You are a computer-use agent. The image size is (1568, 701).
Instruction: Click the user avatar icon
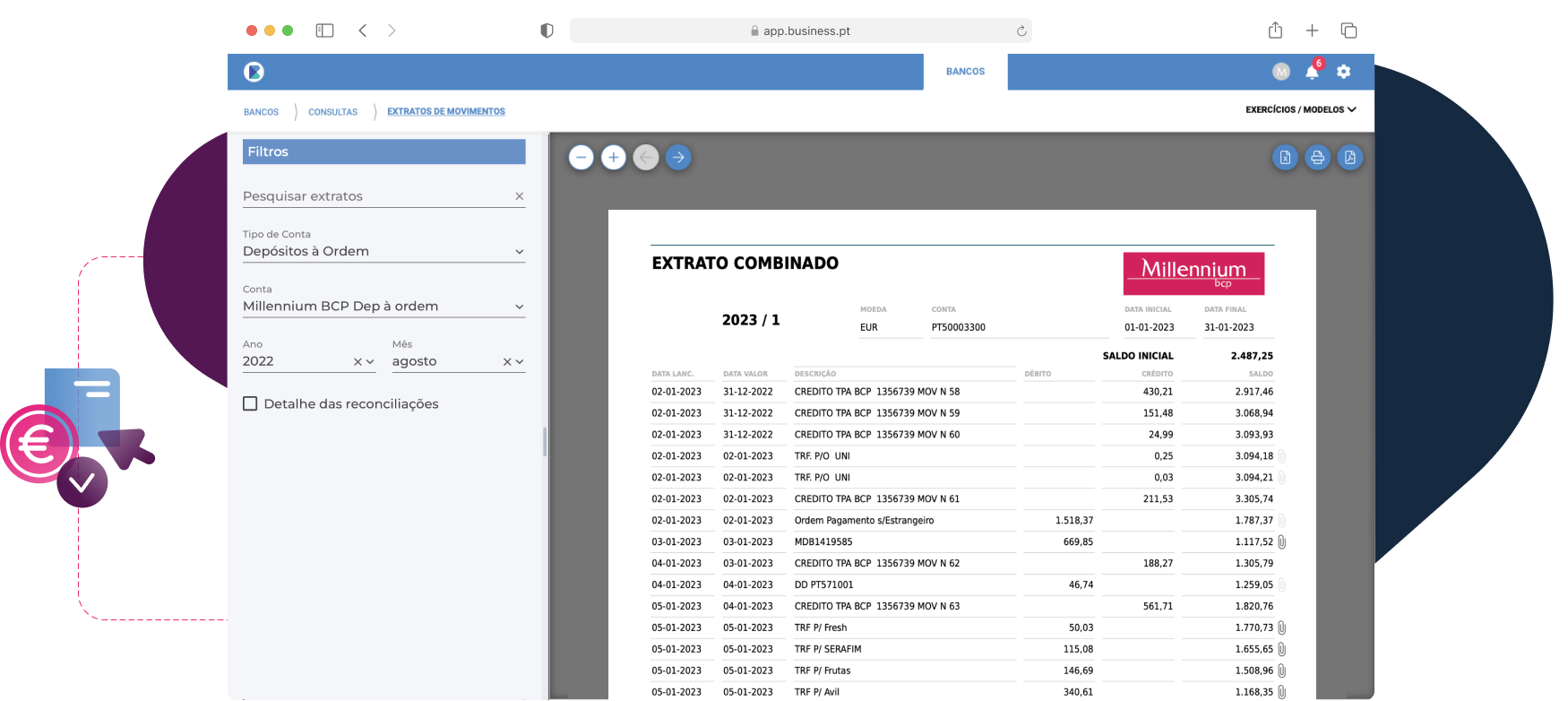point(1281,72)
